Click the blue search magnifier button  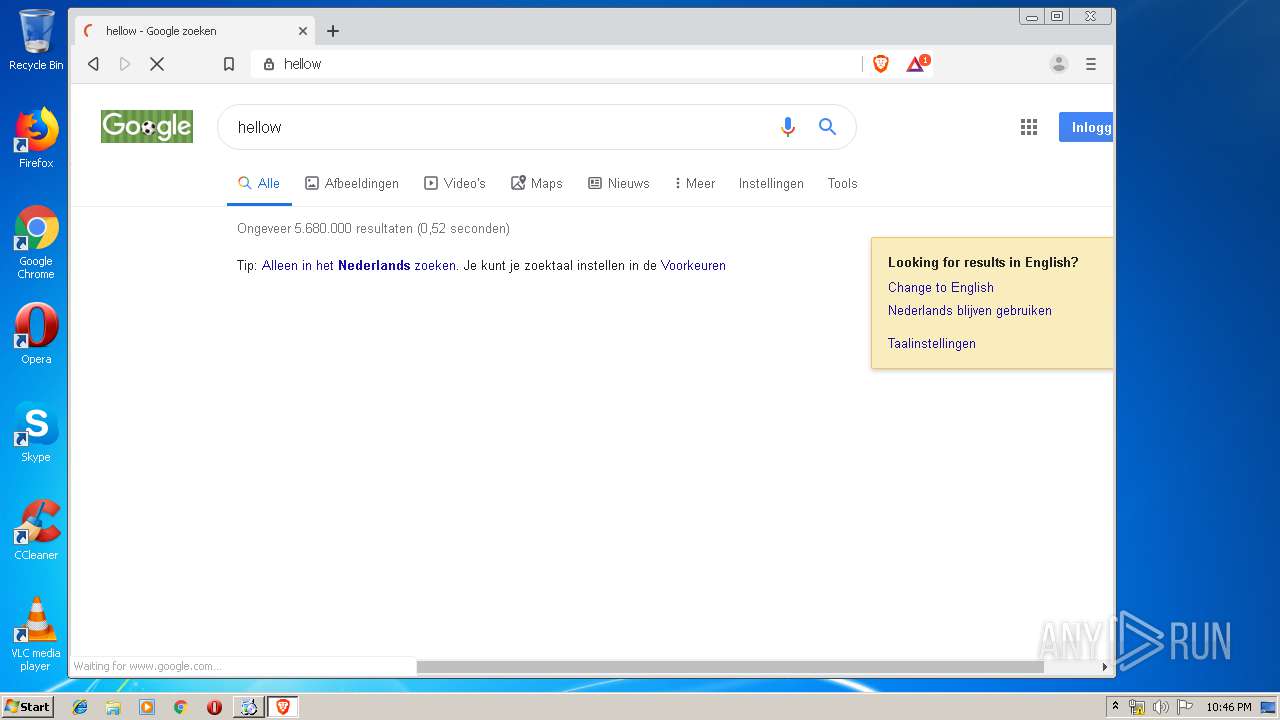(x=827, y=127)
